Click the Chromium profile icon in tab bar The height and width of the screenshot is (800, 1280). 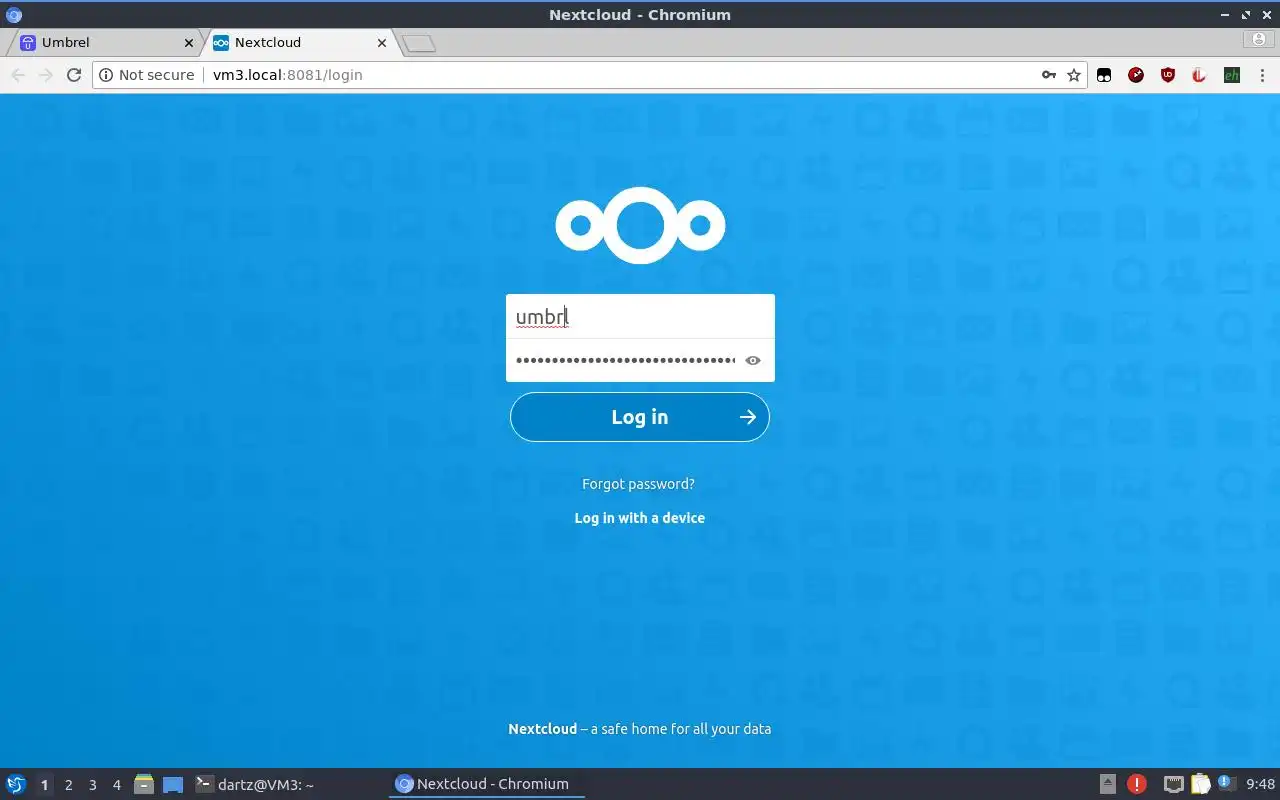(1258, 39)
